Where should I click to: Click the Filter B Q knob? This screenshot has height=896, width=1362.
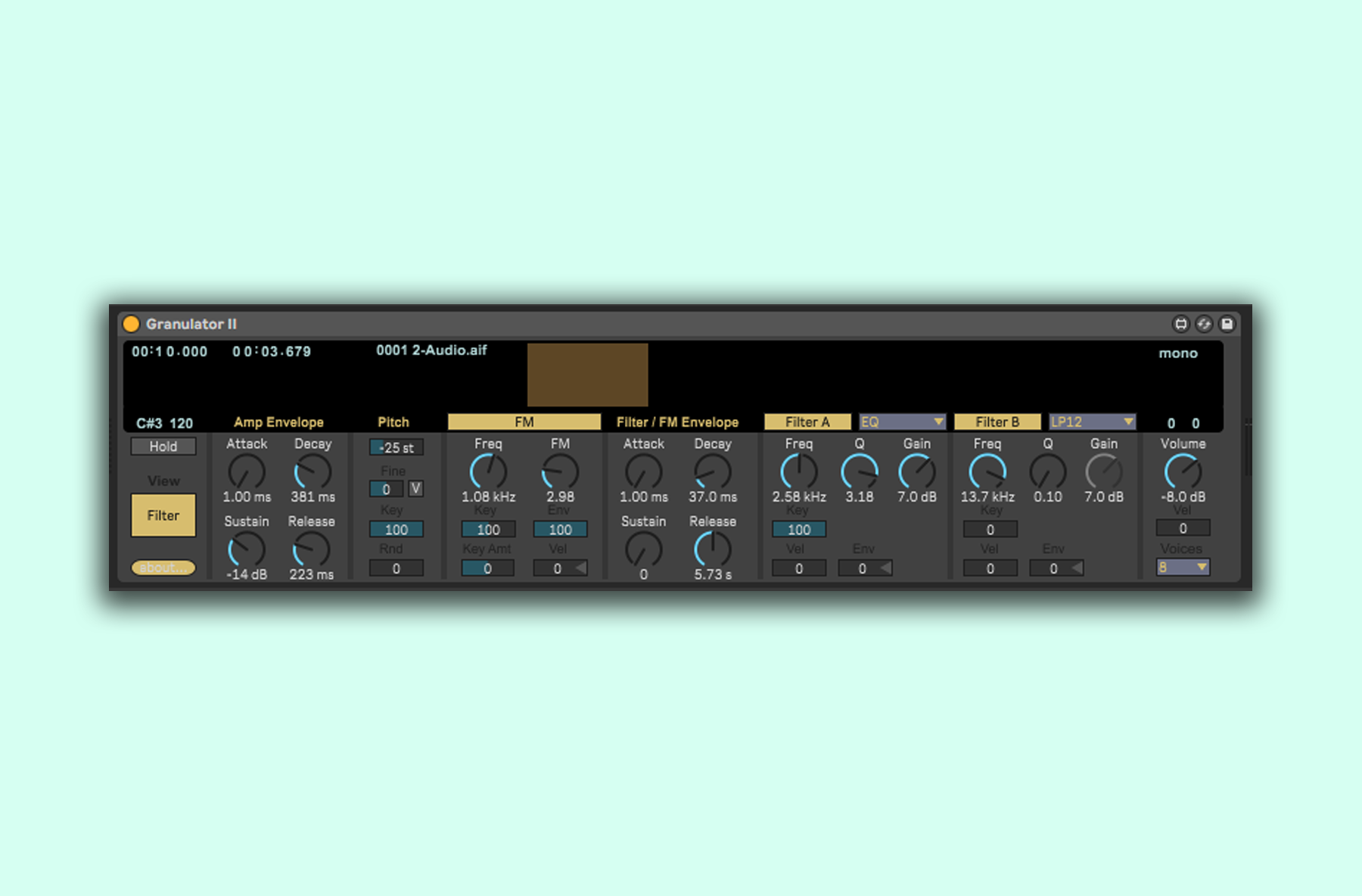[1048, 472]
